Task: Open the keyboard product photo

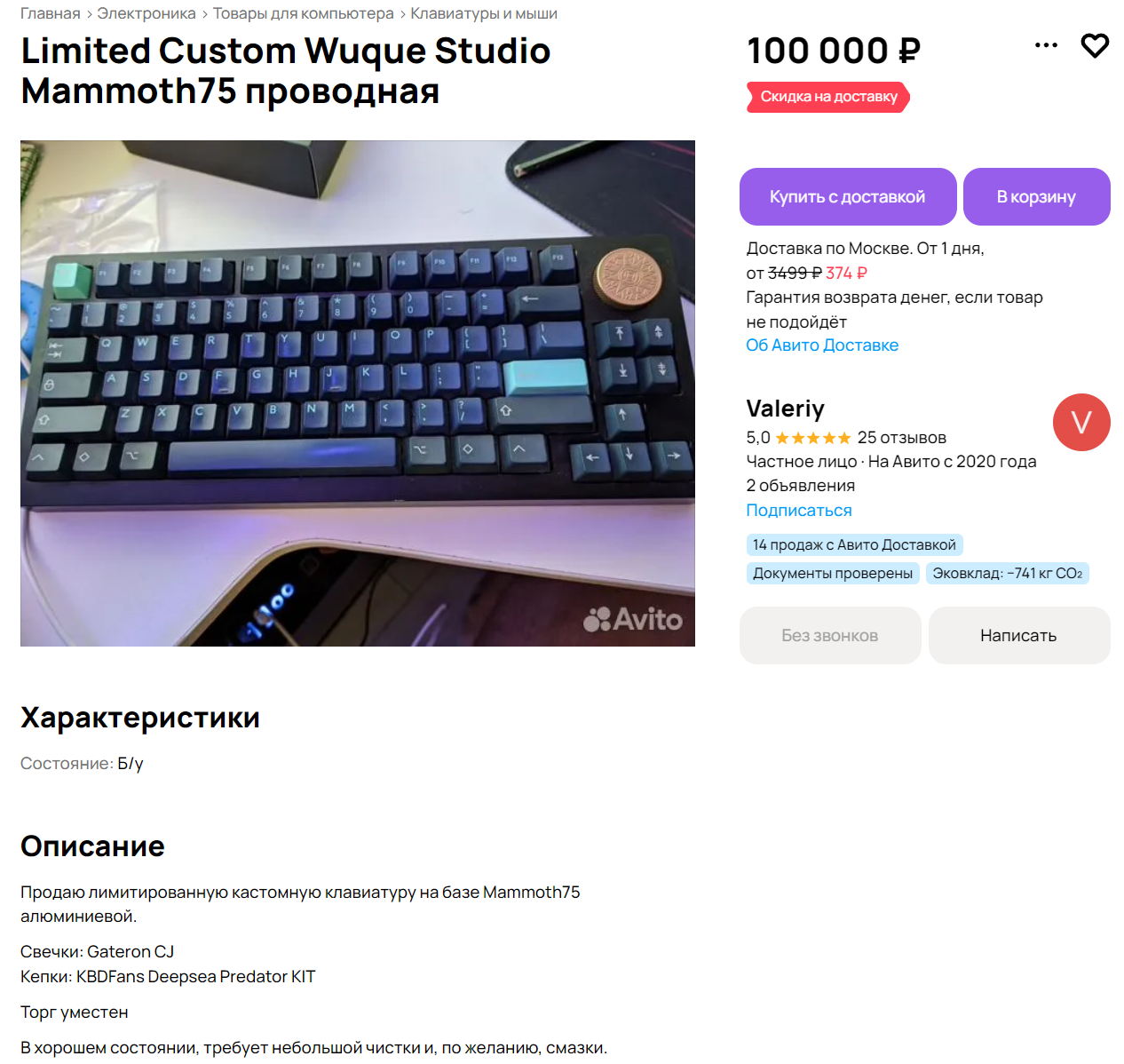Action: click(x=358, y=393)
